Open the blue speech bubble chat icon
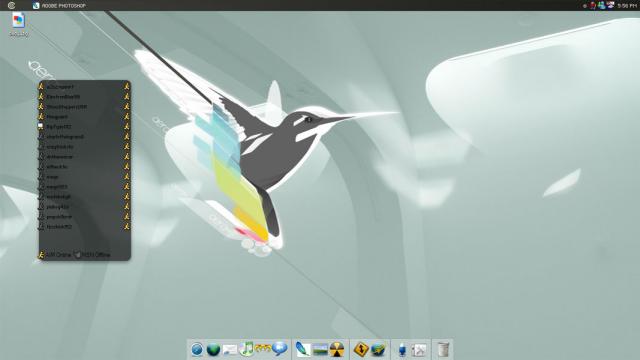Screen dimensions: 640x360 pos(280,349)
